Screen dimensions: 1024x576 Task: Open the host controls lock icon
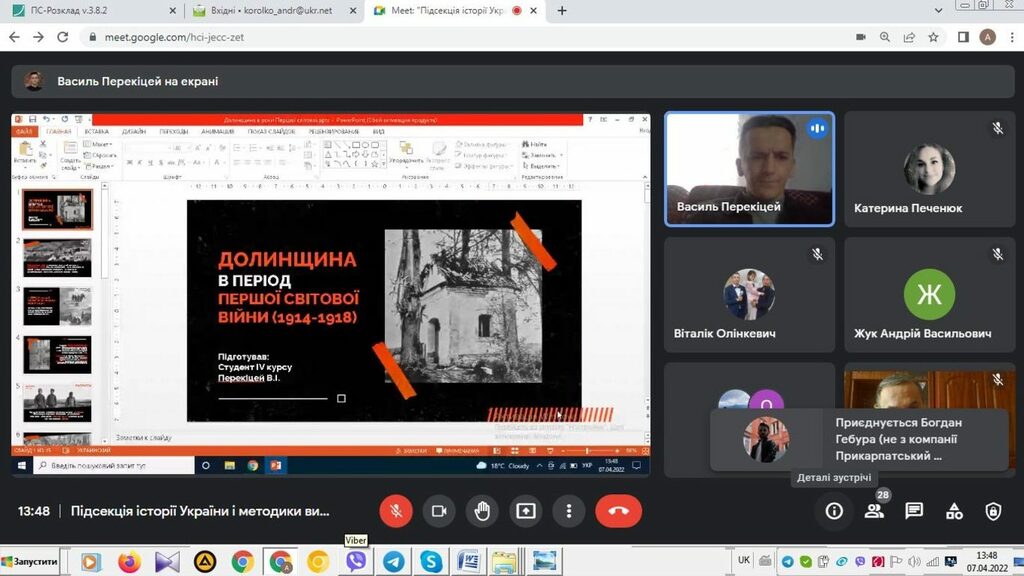[993, 511]
